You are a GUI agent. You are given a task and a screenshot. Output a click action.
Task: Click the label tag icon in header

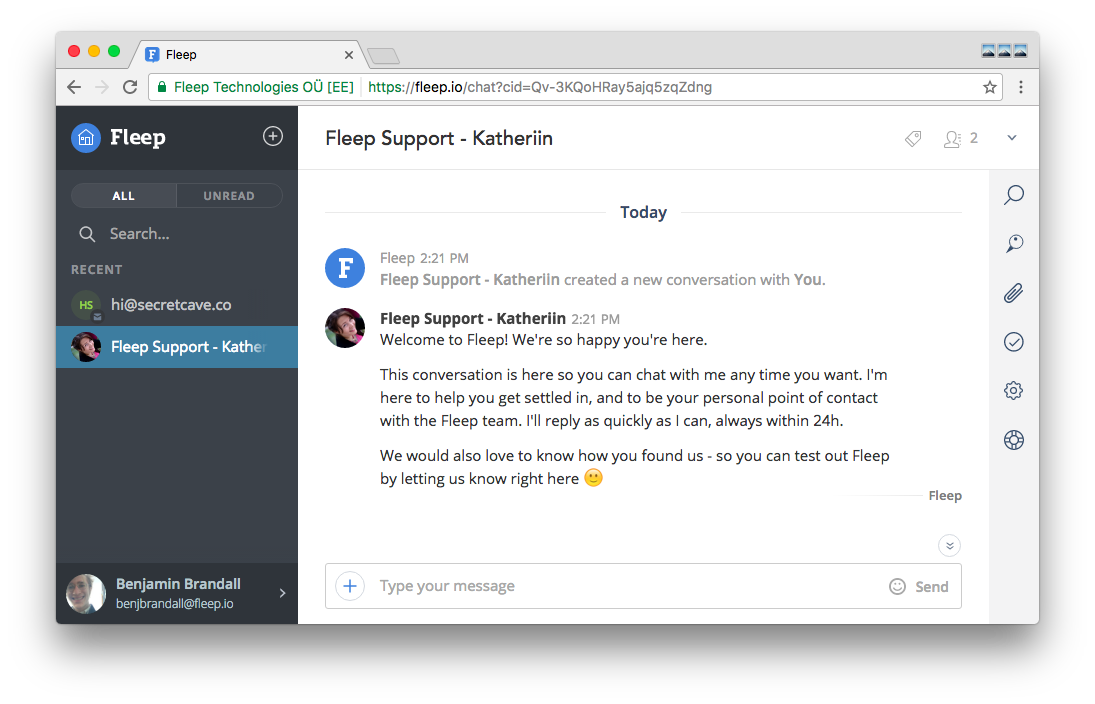[x=913, y=139]
